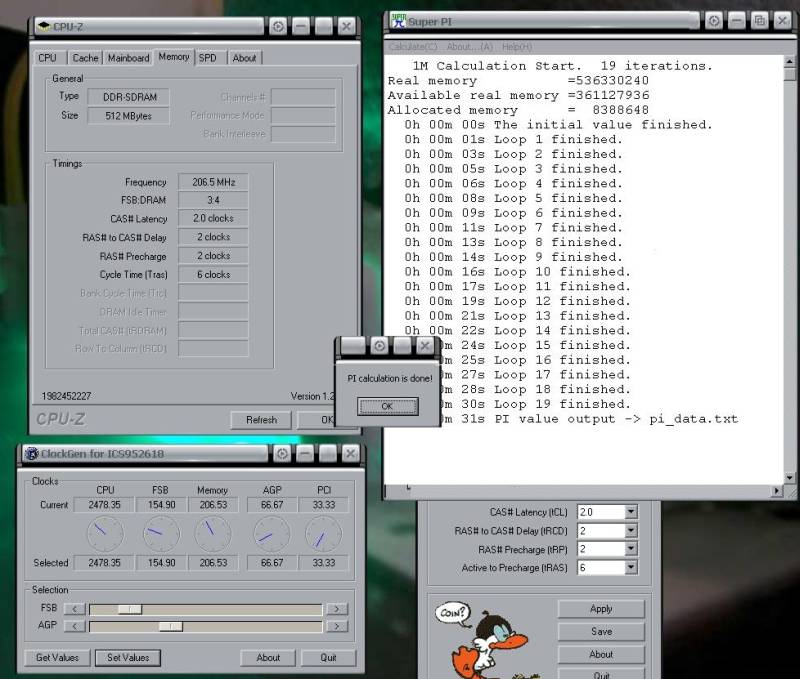The width and height of the screenshot is (800, 679).
Task: Click round icon button in Super PI title bar
Action: (714, 21)
